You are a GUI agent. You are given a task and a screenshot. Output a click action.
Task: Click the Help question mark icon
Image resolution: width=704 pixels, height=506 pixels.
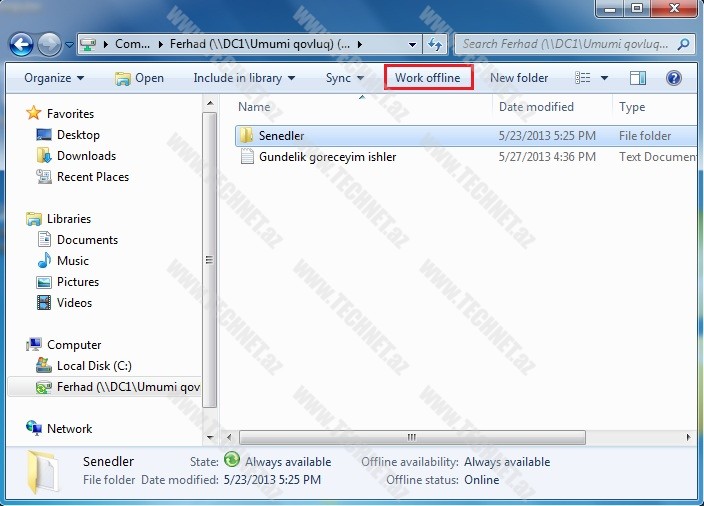pos(673,78)
